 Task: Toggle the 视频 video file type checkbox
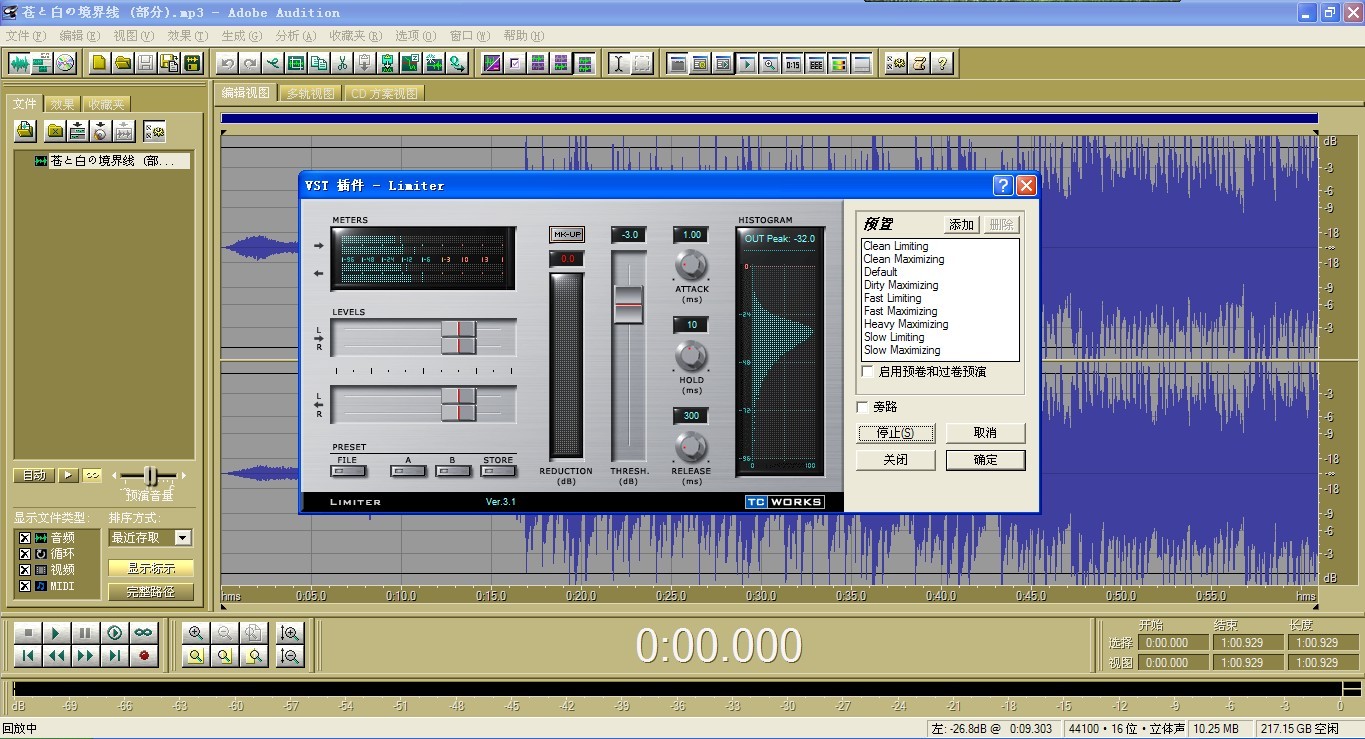pyautogui.click(x=25, y=570)
